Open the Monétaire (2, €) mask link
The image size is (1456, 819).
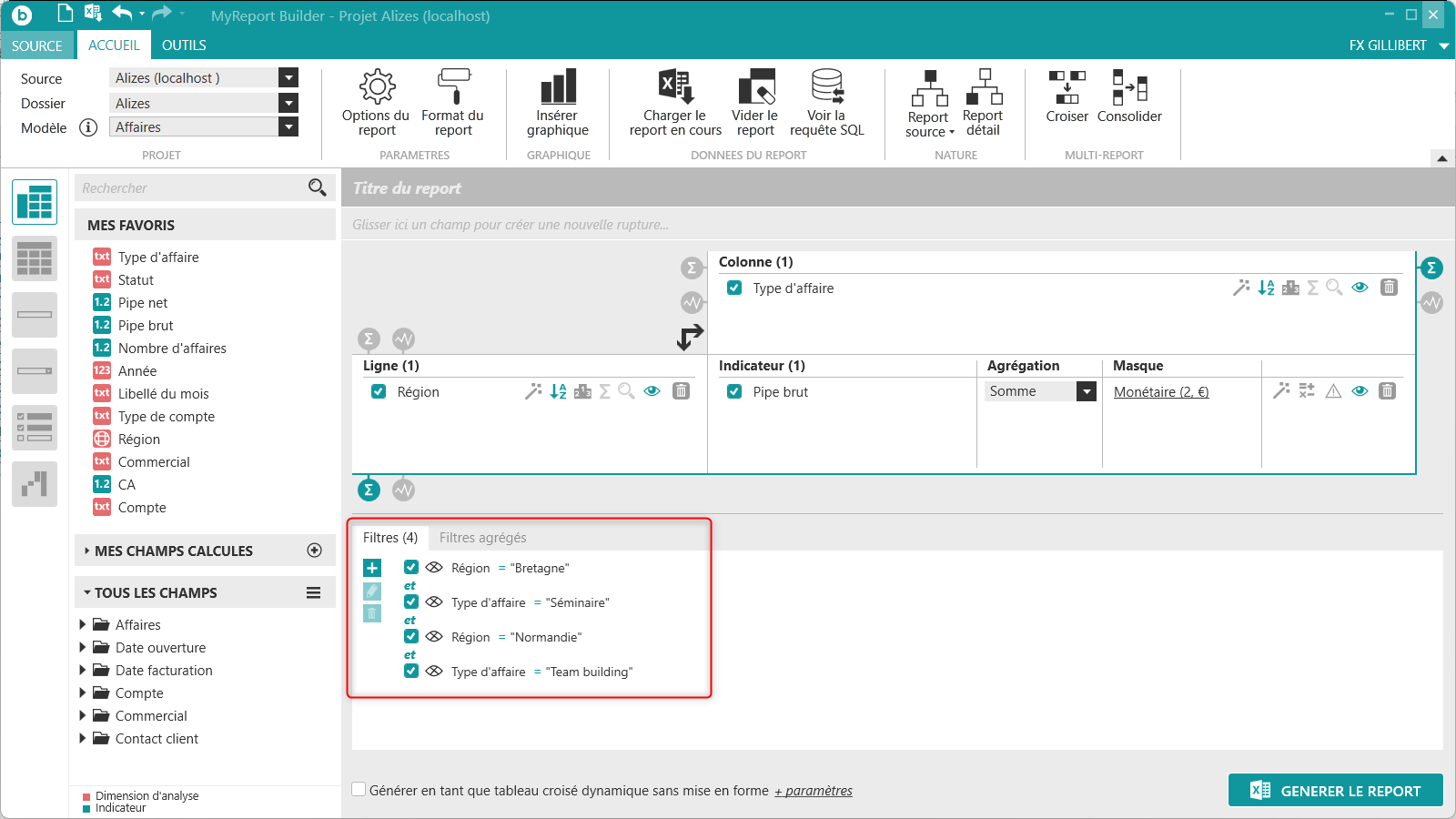click(1160, 392)
